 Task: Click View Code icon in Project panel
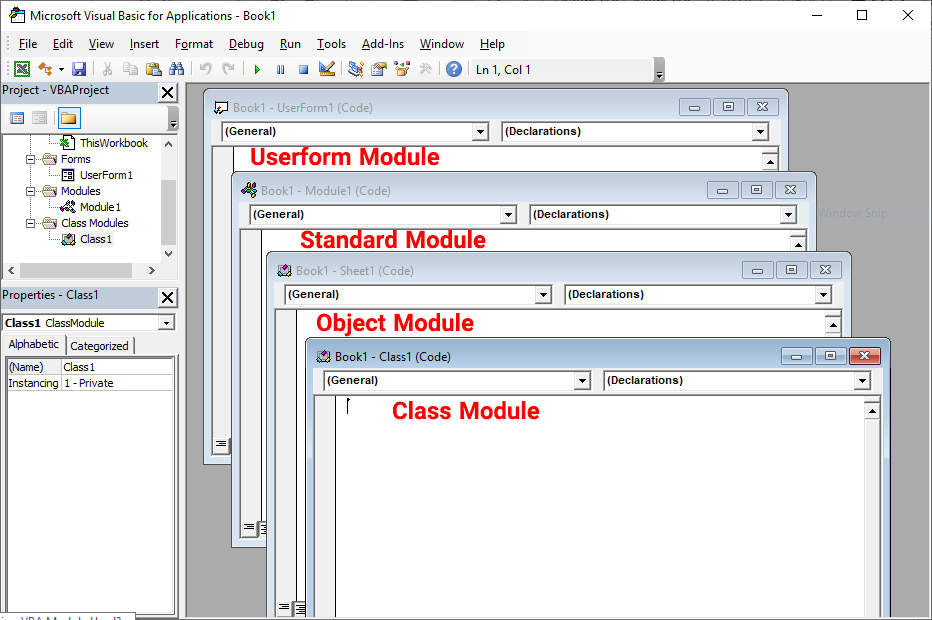click(17, 118)
